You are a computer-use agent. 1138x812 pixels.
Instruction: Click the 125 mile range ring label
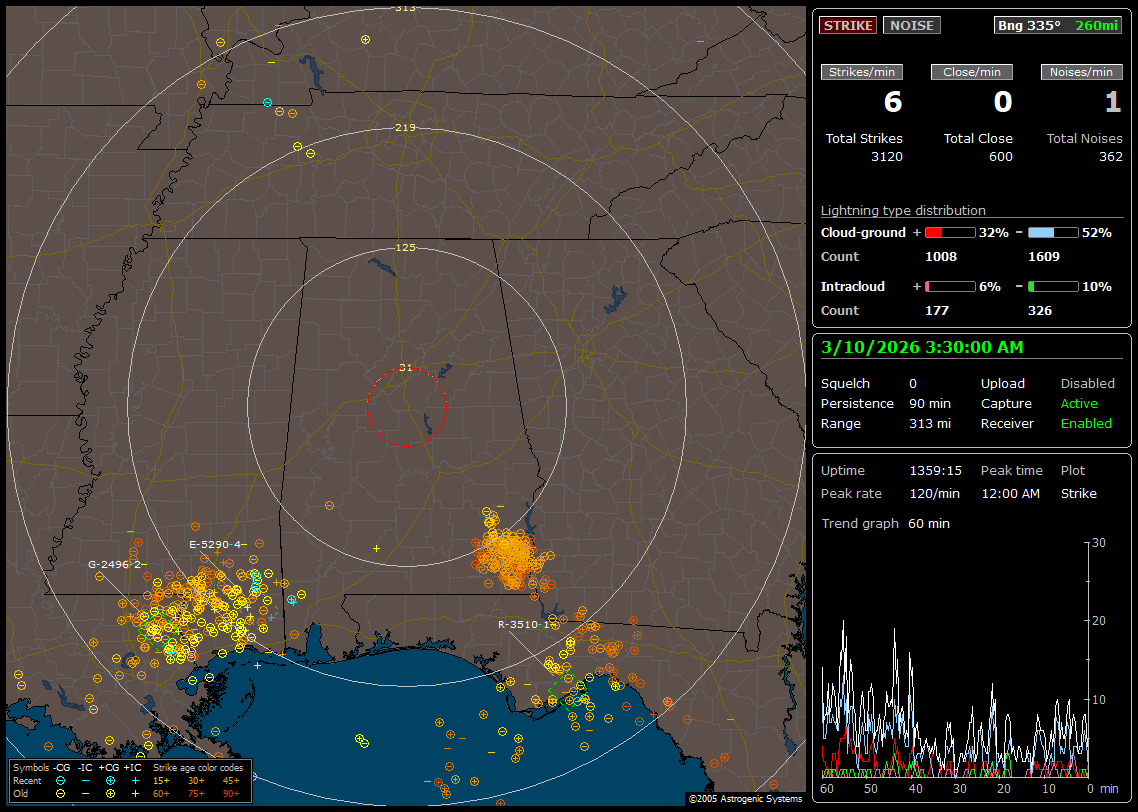click(x=405, y=247)
